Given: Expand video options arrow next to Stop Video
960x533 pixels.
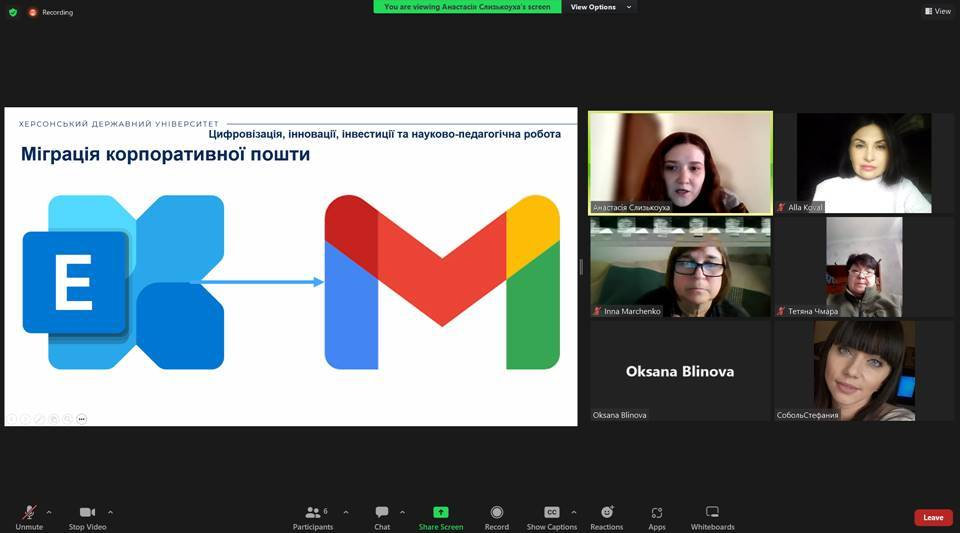Looking at the screenshot, I should coord(110,512).
